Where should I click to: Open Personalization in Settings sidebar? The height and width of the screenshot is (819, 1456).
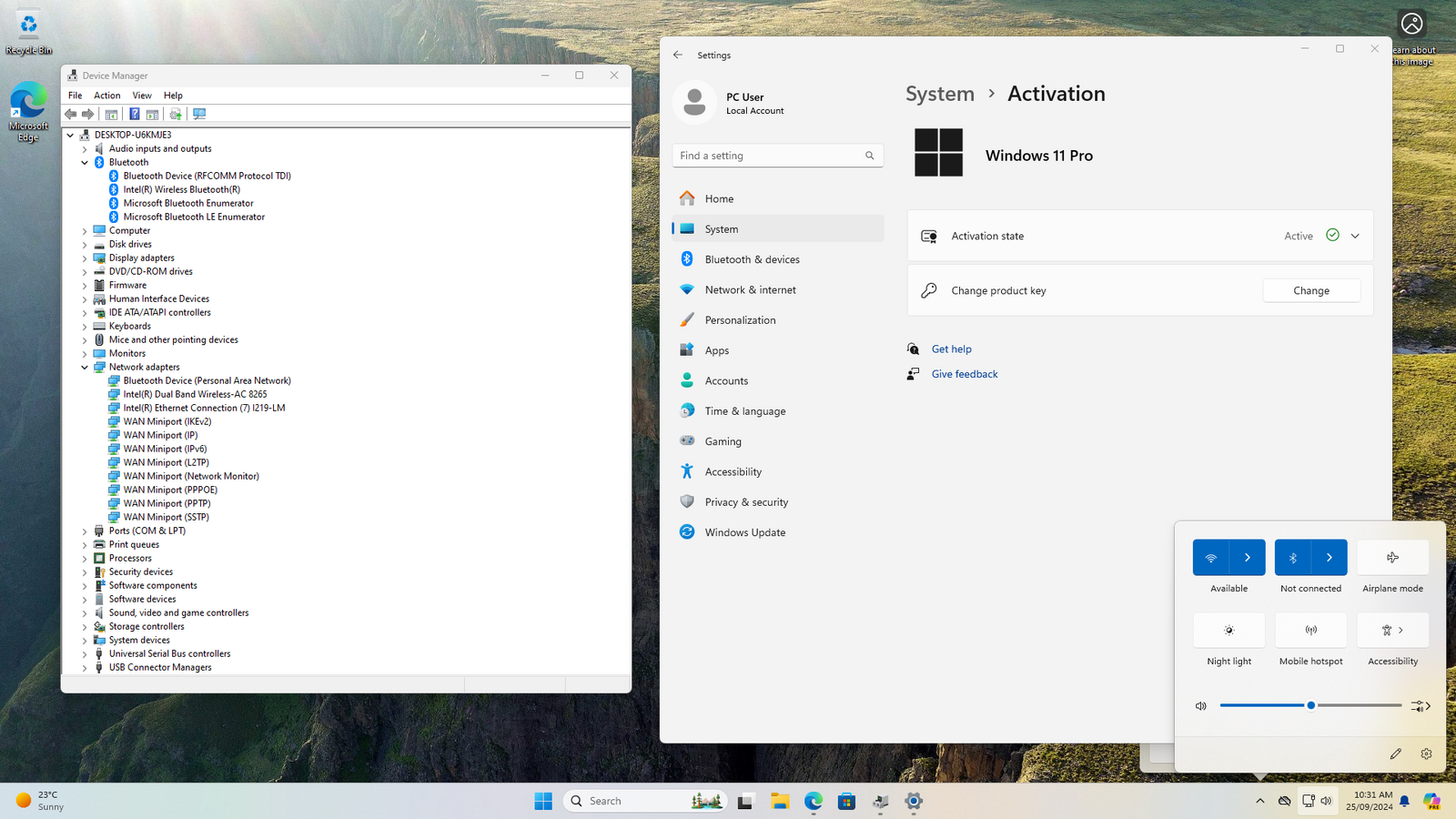coord(778,320)
